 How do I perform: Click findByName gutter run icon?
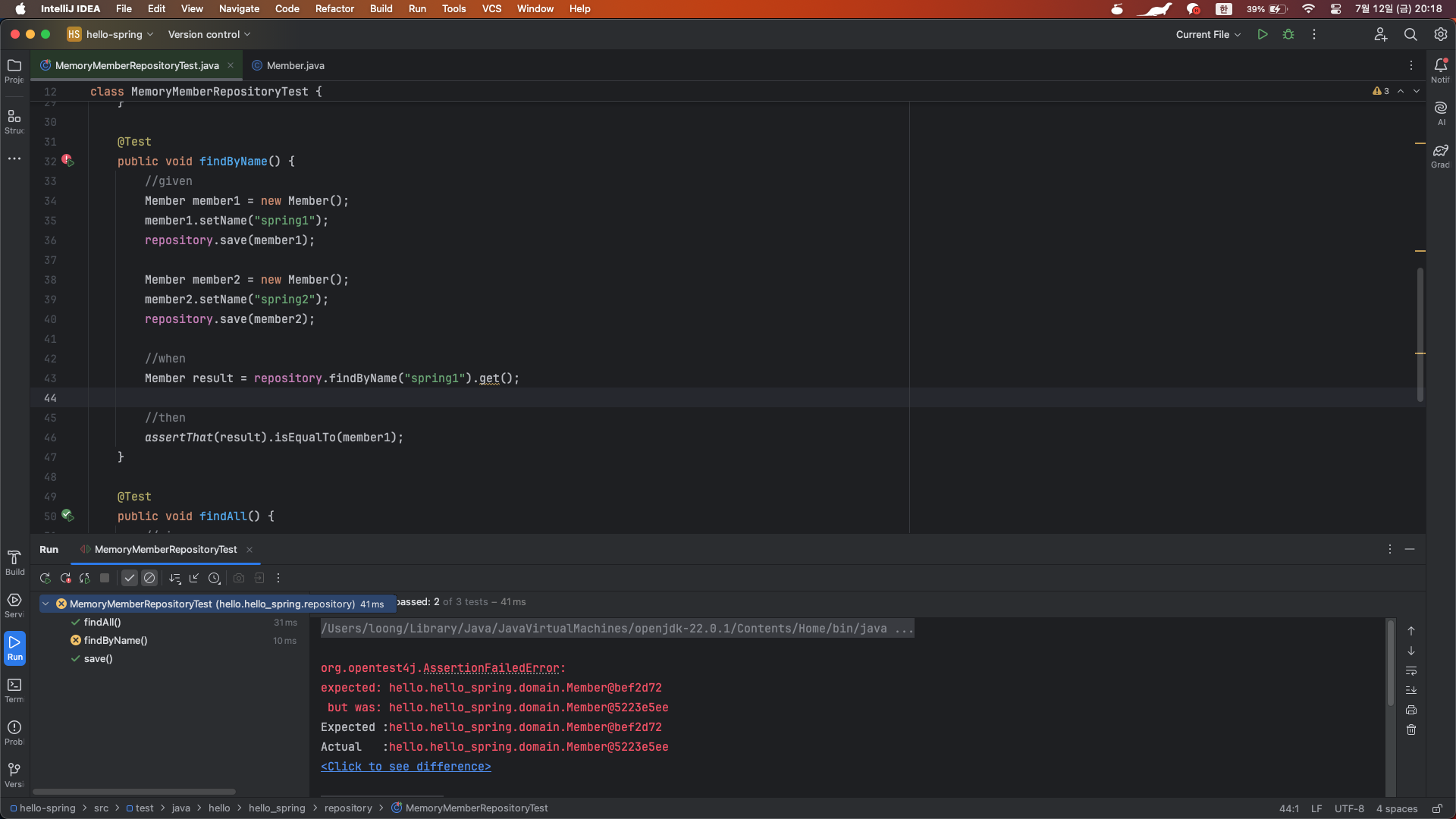(67, 161)
